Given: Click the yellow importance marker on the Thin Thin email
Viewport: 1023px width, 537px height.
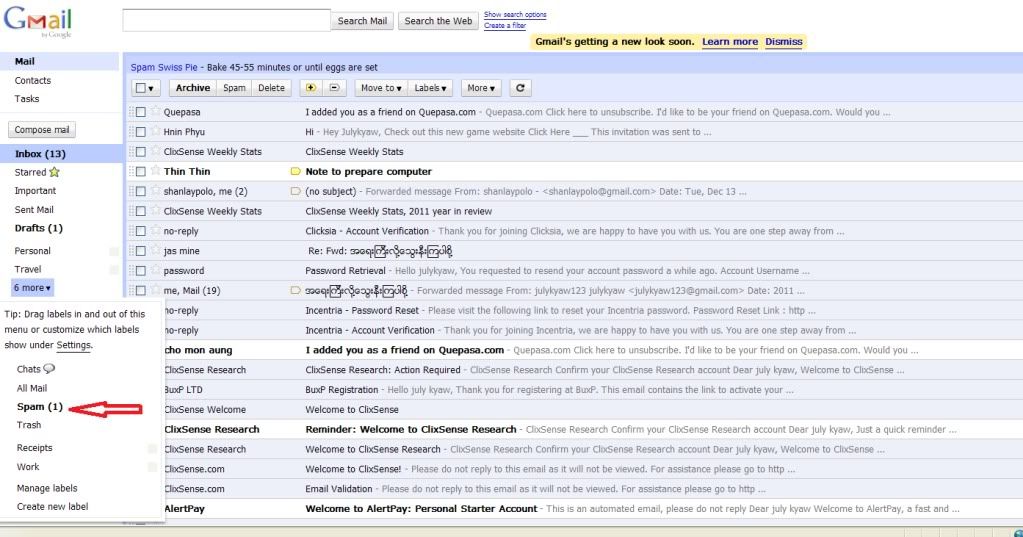Looking at the screenshot, I should coord(296,172).
